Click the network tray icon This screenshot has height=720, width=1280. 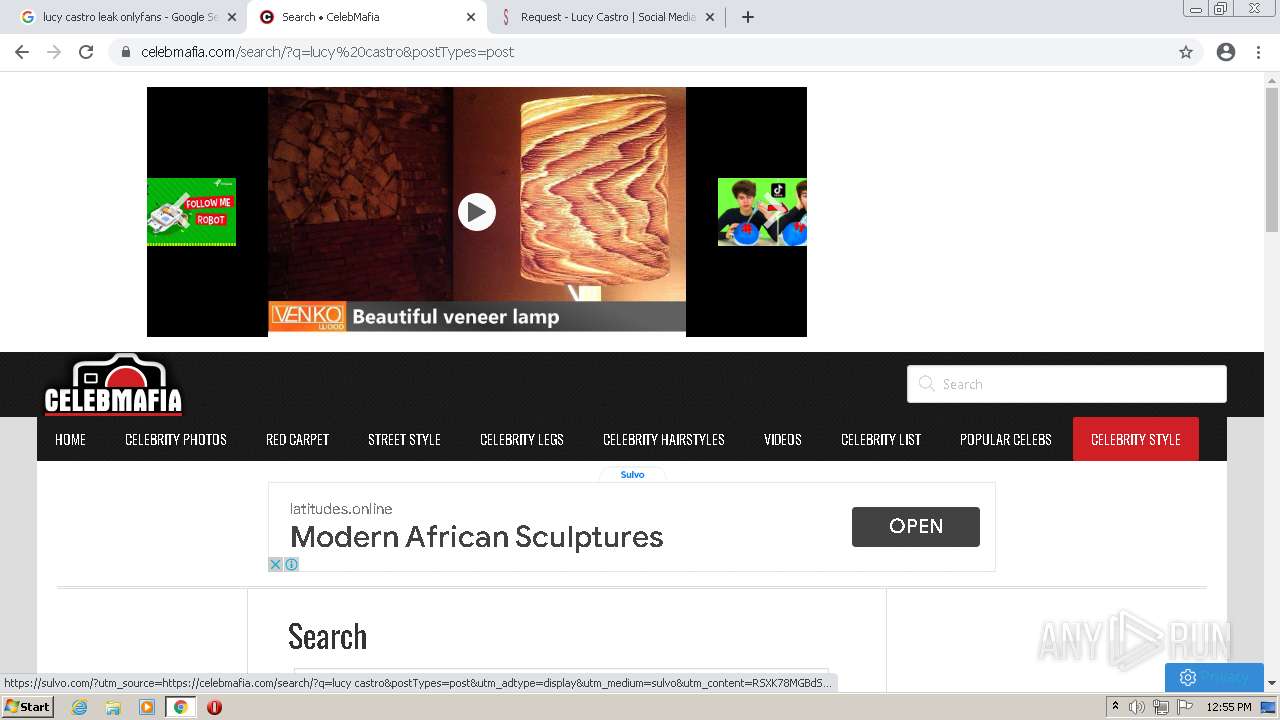[x=1160, y=707]
